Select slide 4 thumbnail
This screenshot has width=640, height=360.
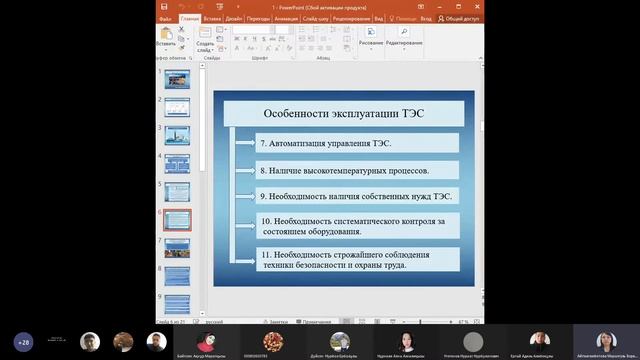[x=177, y=163]
